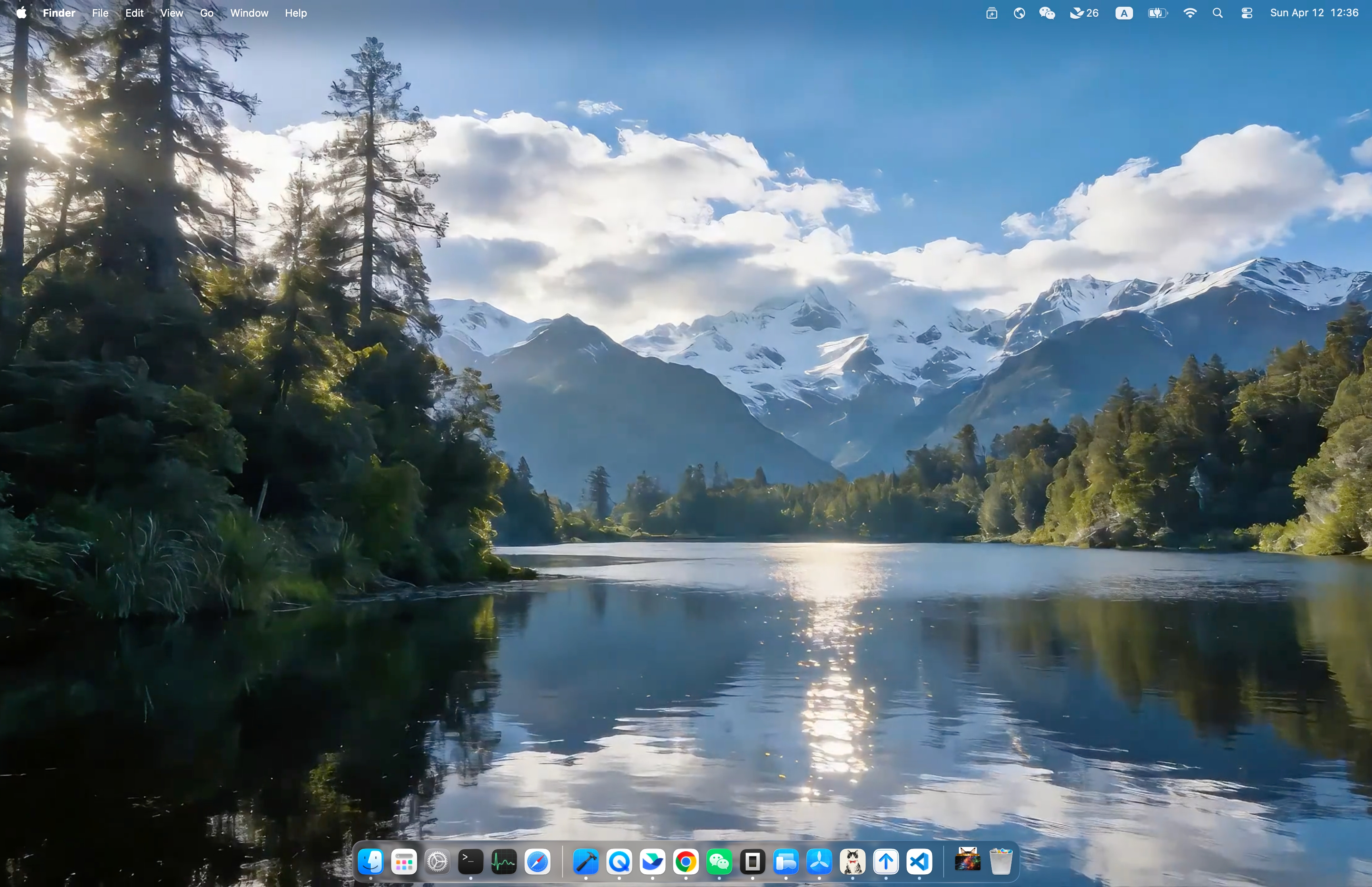Expand WeChat menu bar status item
Screen dimensions: 1372x887
coord(1047,13)
